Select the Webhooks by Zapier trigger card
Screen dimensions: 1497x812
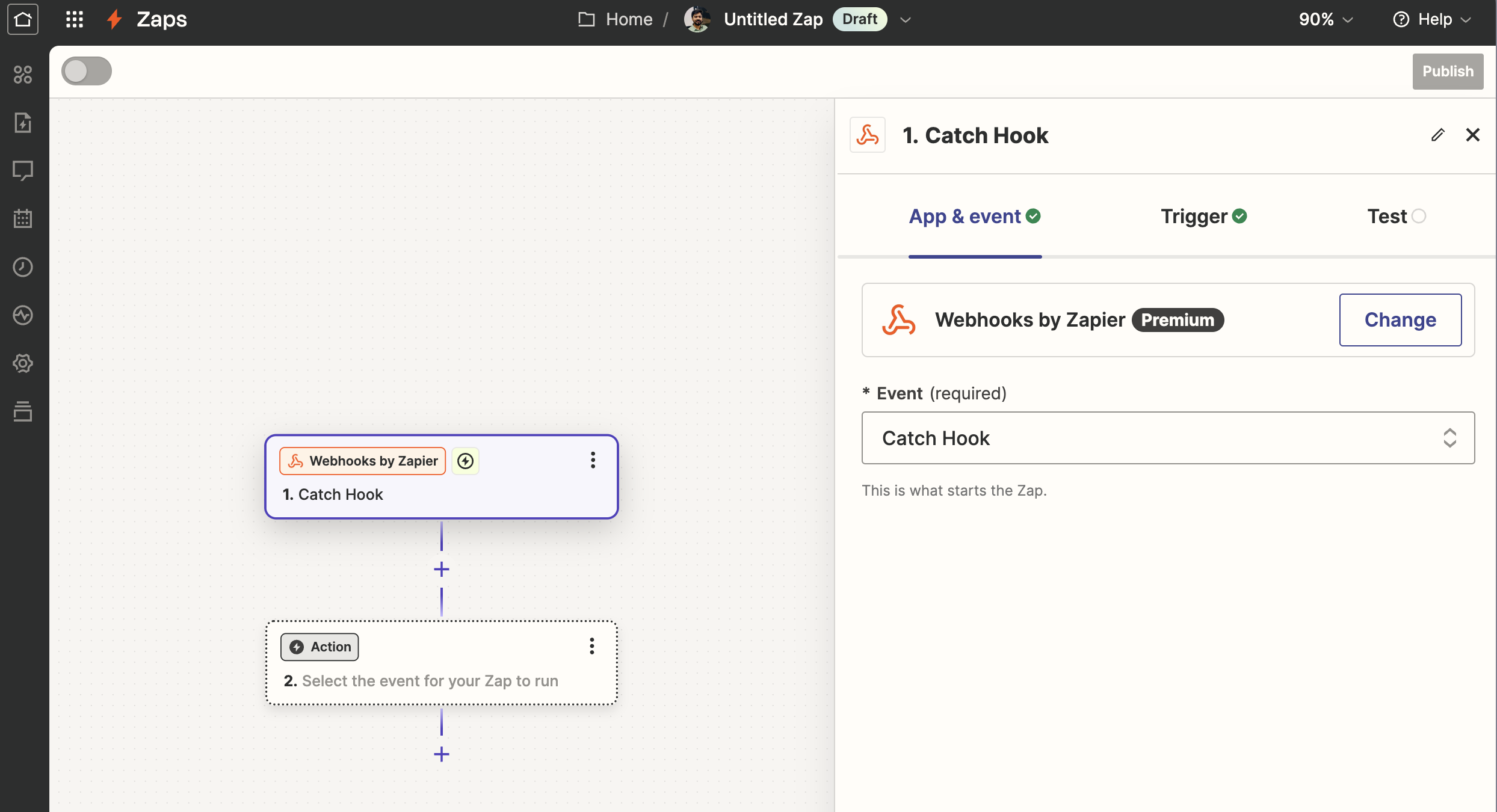(x=442, y=476)
